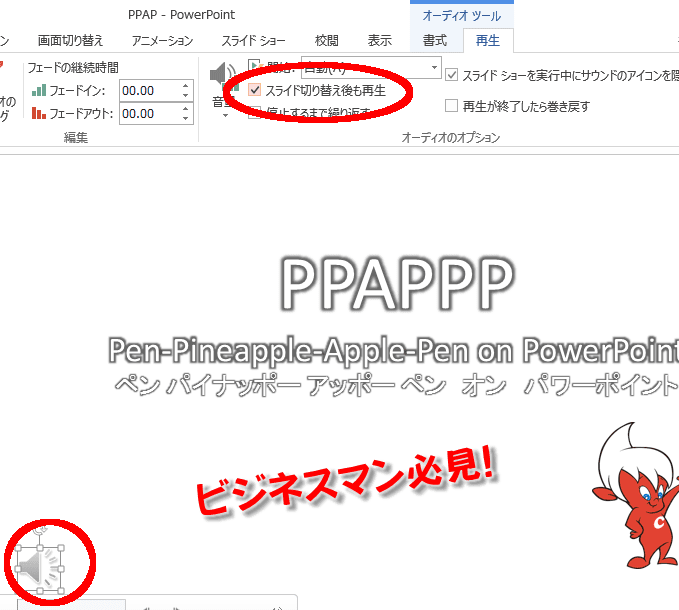Increase フェードイン time with up arrow

pyautogui.click(x=186, y=86)
